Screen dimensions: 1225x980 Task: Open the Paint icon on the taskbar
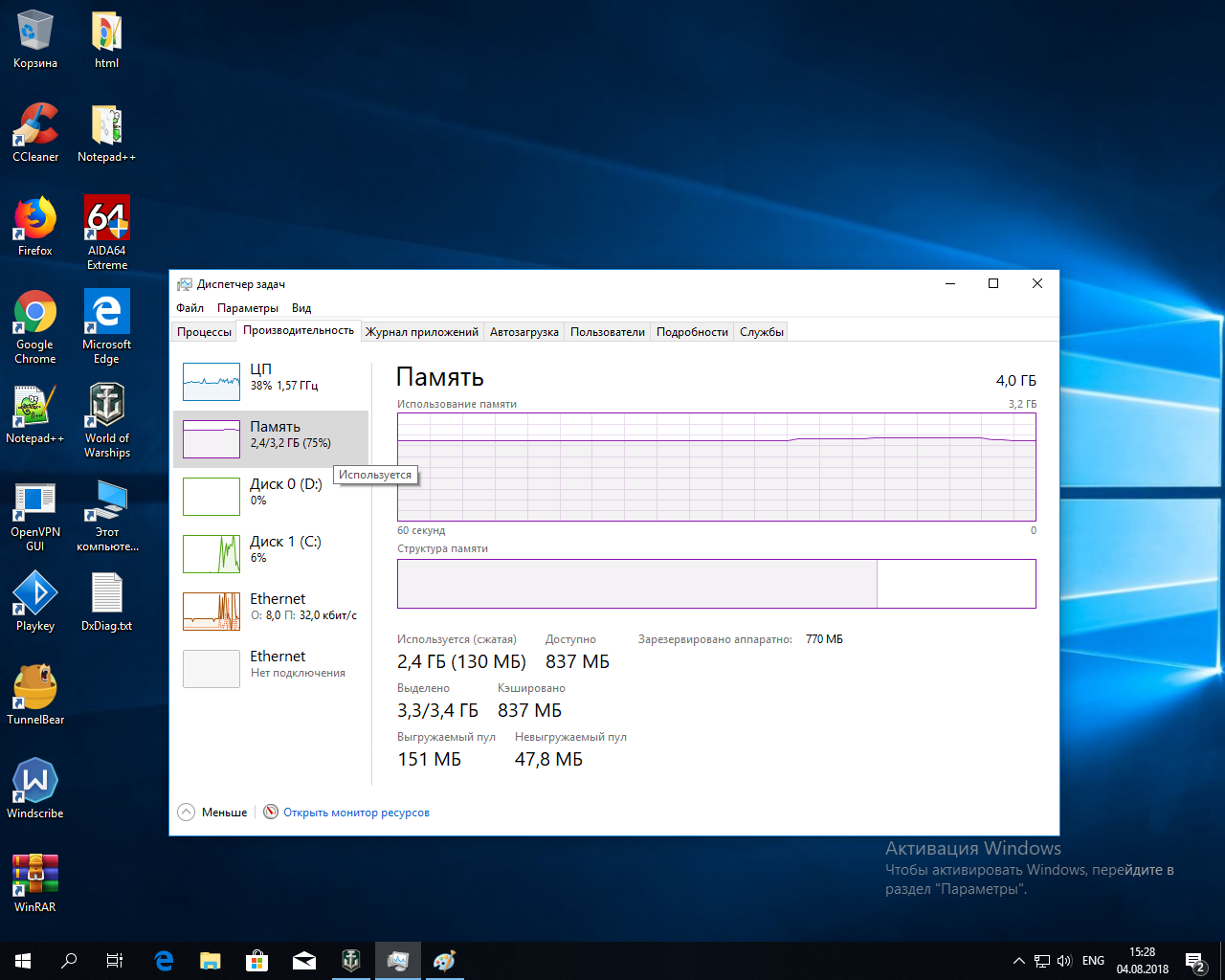pyautogui.click(x=445, y=961)
